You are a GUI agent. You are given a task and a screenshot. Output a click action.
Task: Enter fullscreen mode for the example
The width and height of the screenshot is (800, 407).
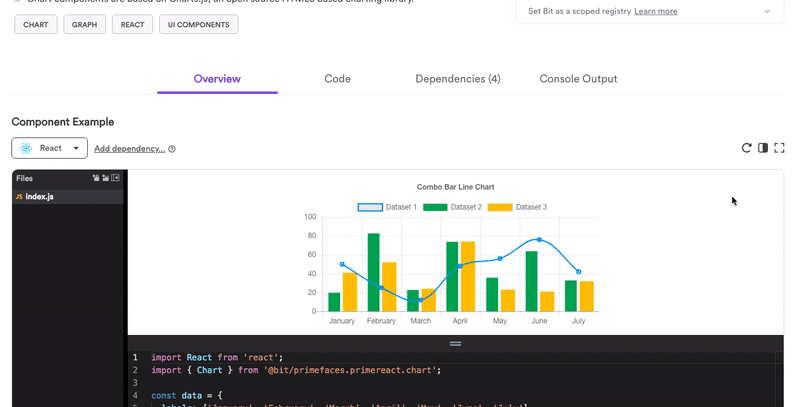[x=780, y=148]
